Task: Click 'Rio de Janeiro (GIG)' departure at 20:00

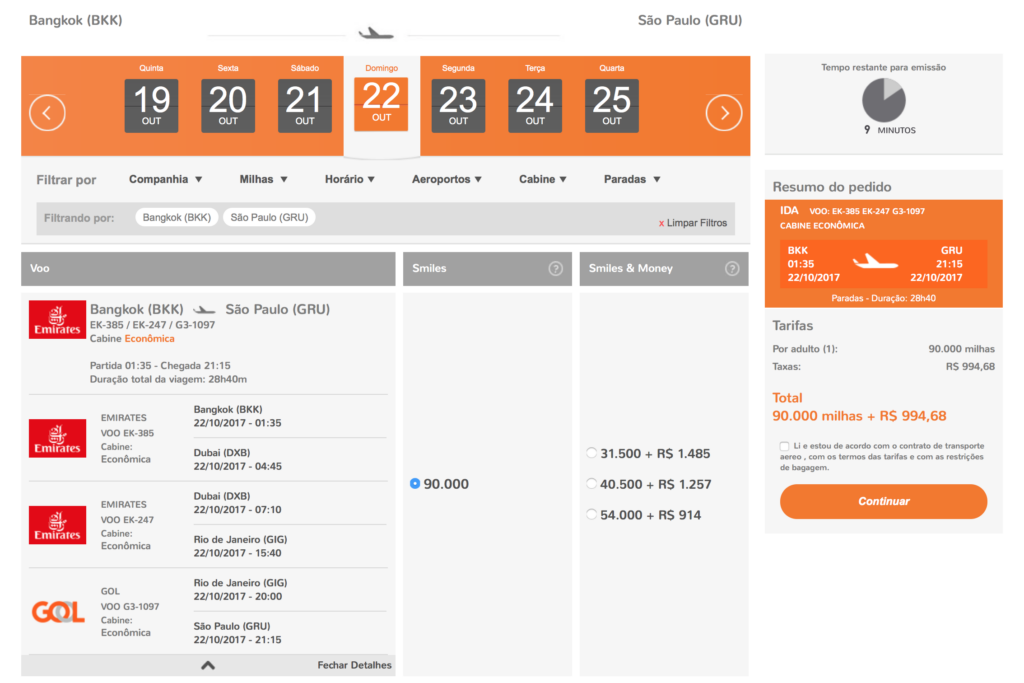Action: (x=240, y=583)
